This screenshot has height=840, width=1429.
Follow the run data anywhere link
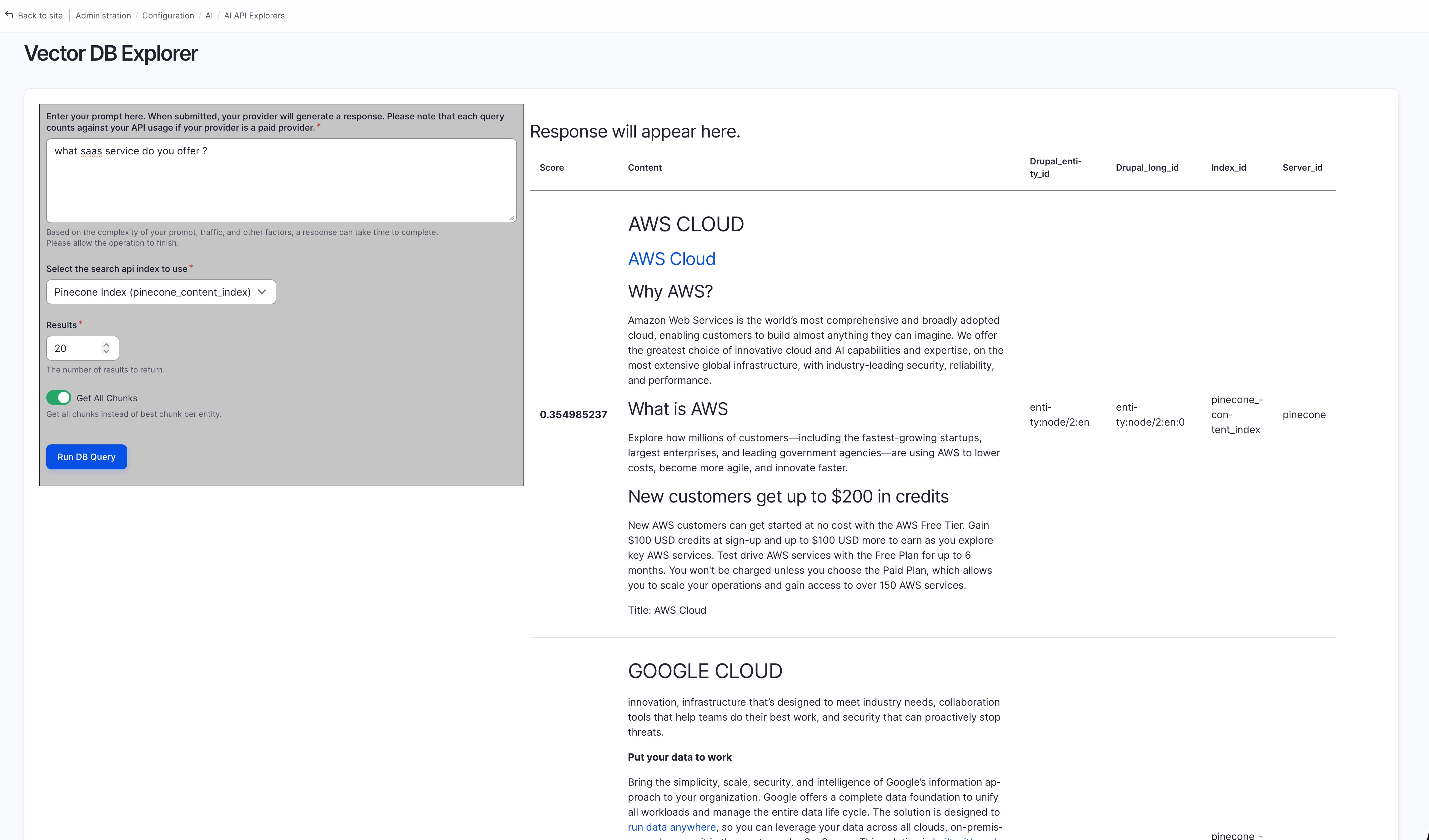tap(671, 827)
